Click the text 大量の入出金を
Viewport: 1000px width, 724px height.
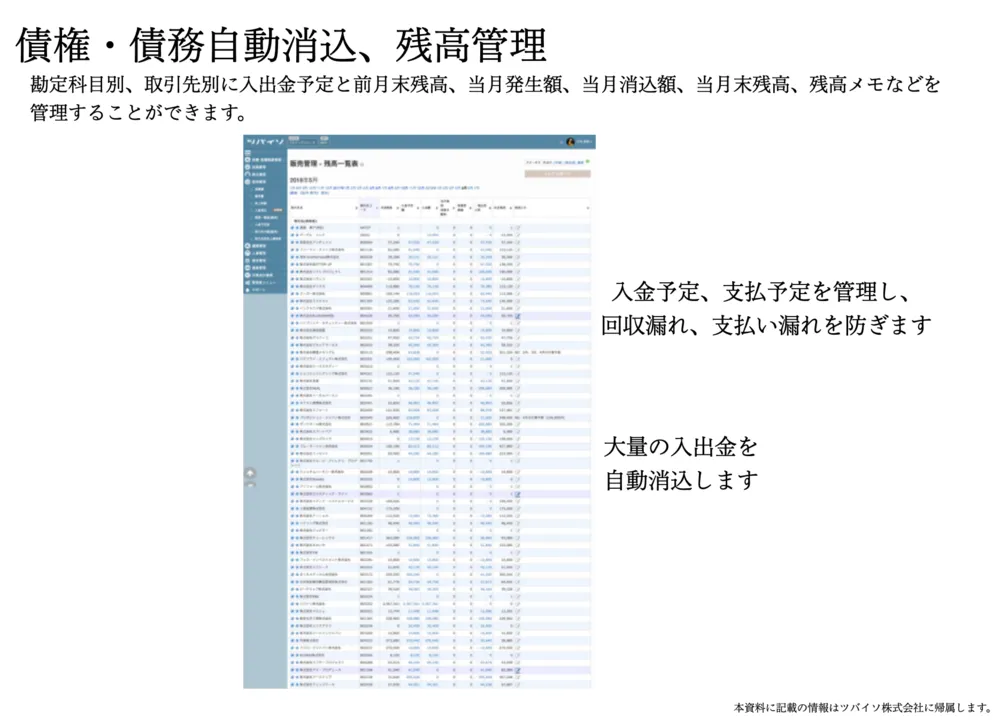pyautogui.click(x=680, y=447)
